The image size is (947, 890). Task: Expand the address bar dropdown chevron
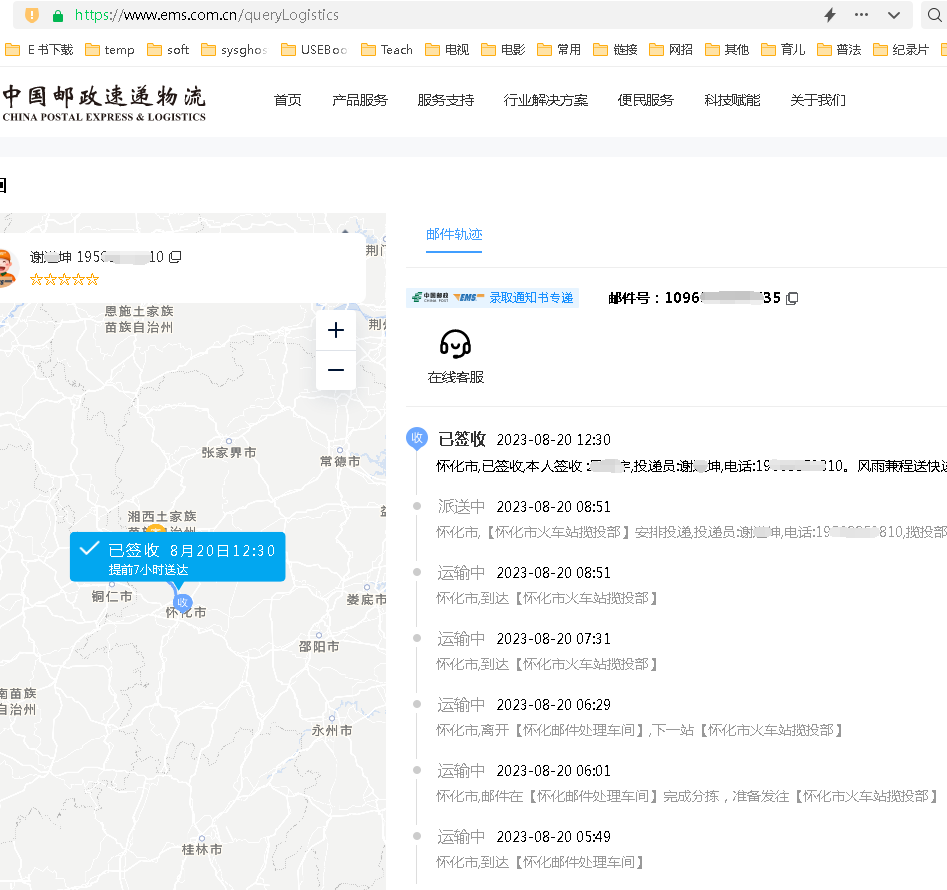893,15
